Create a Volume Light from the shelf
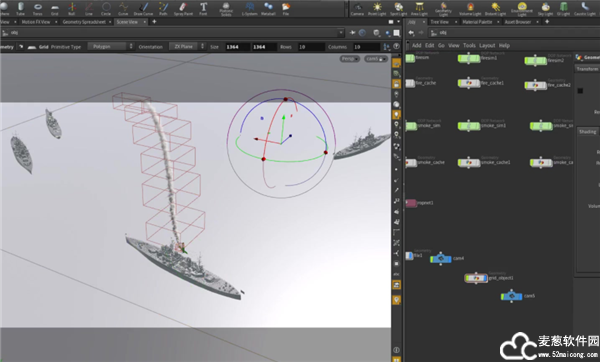Image resolution: width=600 pixels, height=362 pixels. [470, 8]
